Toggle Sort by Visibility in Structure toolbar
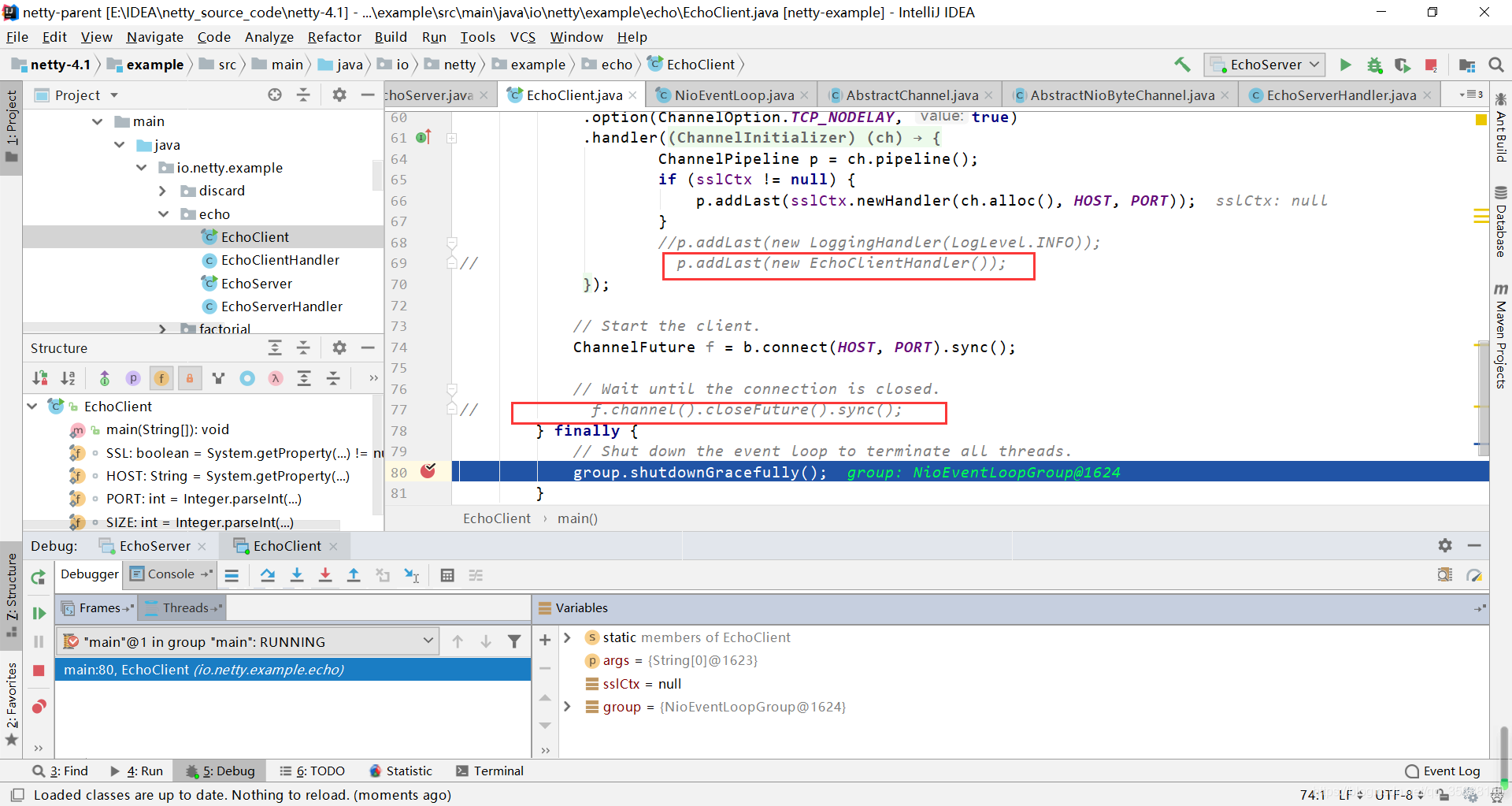 point(40,378)
